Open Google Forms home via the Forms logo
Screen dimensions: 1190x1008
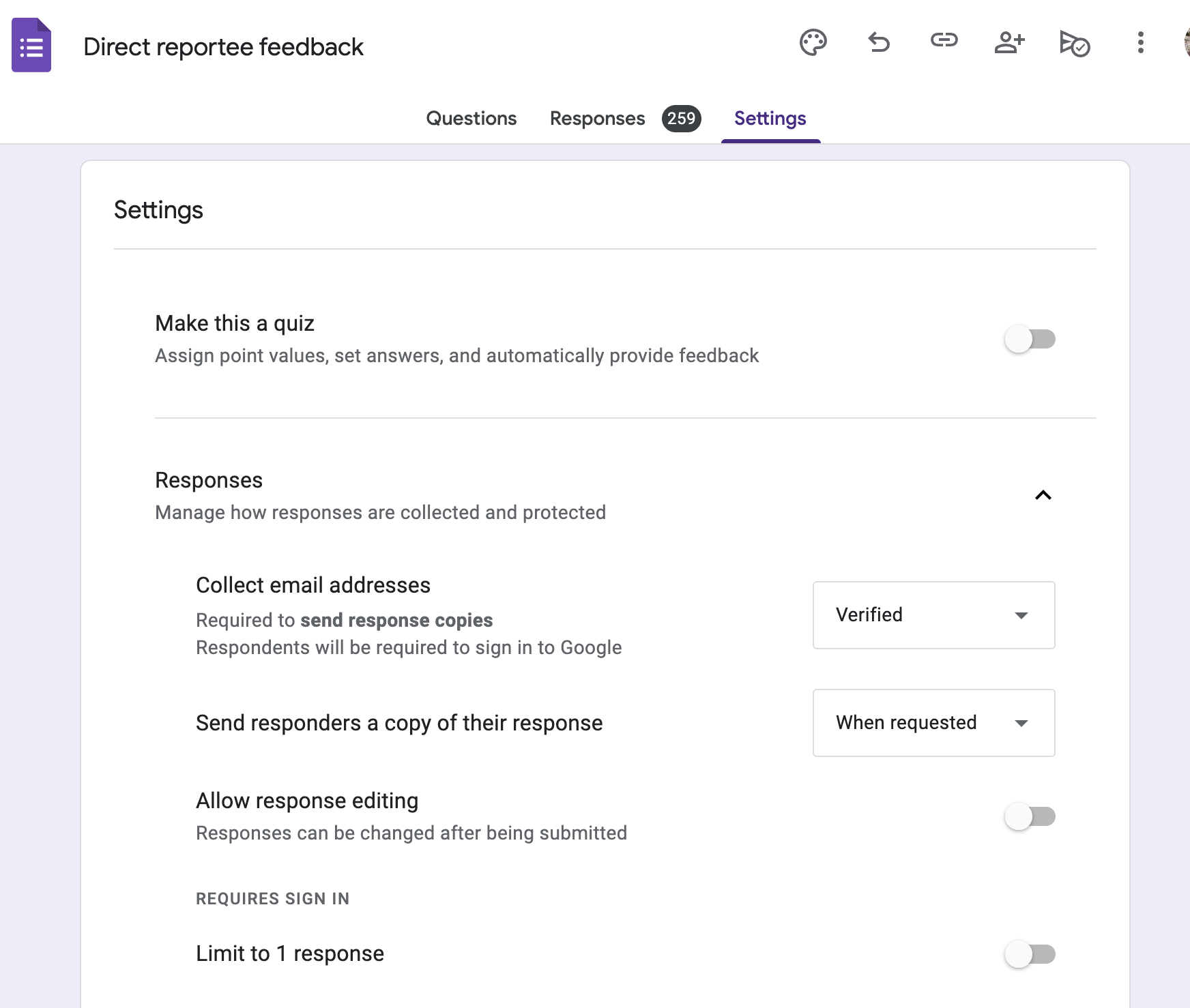(x=31, y=45)
